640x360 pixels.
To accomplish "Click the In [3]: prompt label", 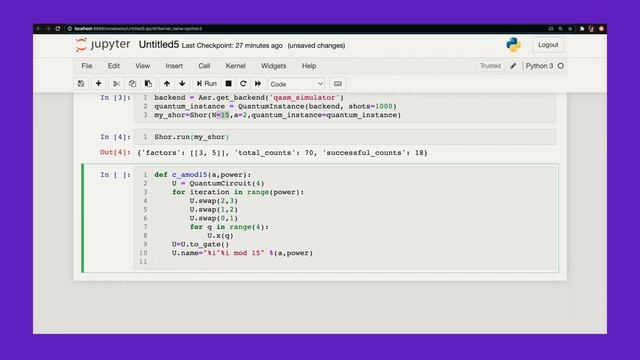I will pos(116,98).
